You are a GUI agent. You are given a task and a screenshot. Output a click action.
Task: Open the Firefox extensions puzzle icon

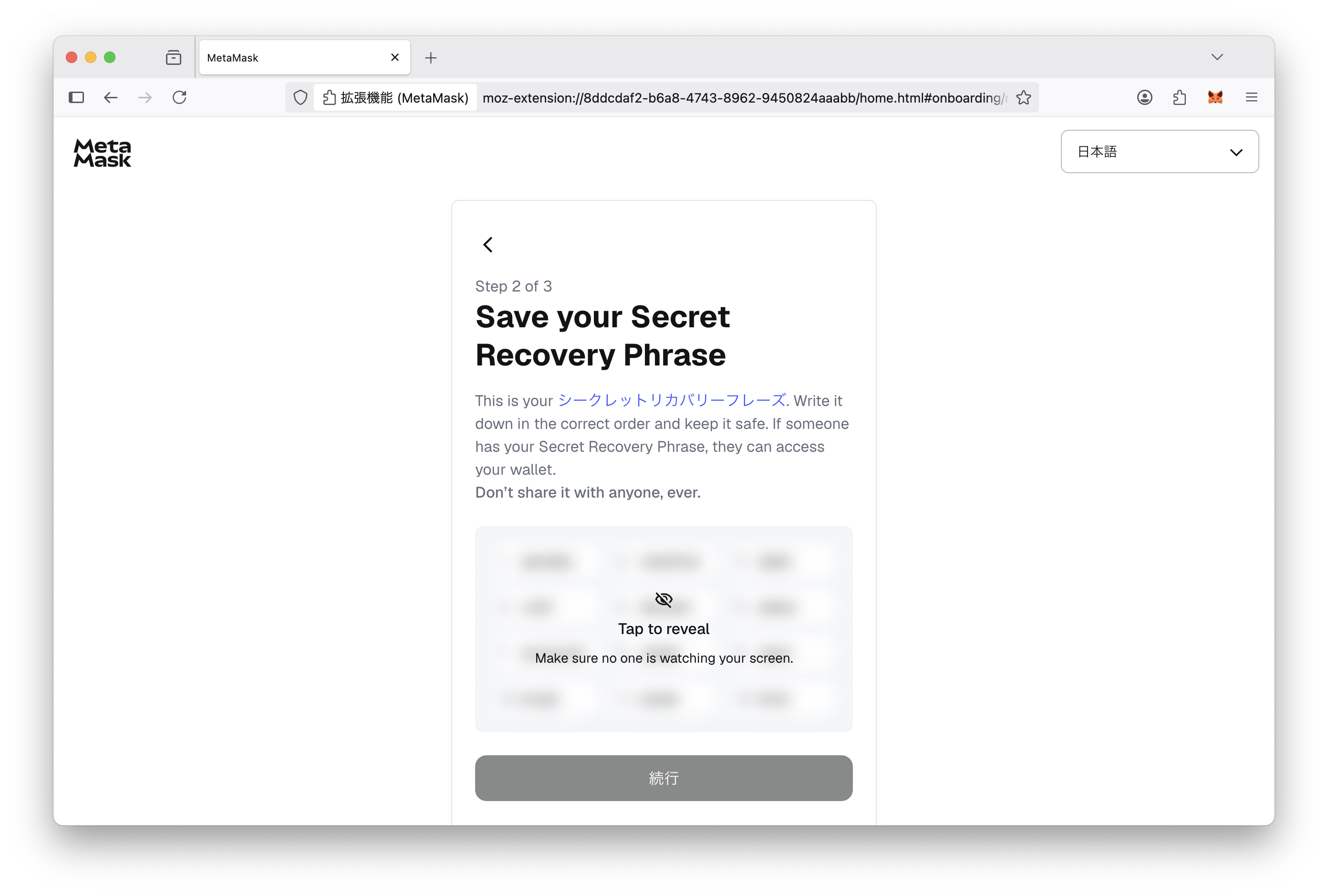pyautogui.click(x=1180, y=98)
